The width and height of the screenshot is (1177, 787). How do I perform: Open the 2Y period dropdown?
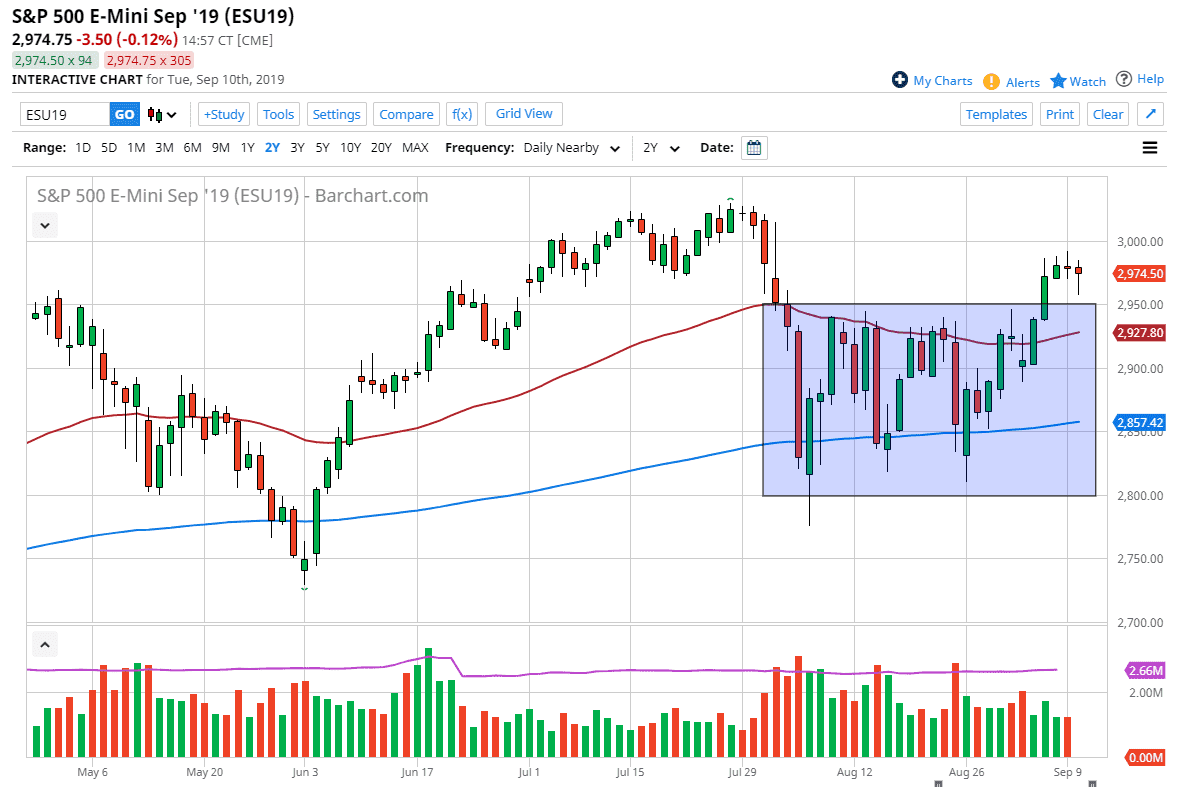(661, 148)
